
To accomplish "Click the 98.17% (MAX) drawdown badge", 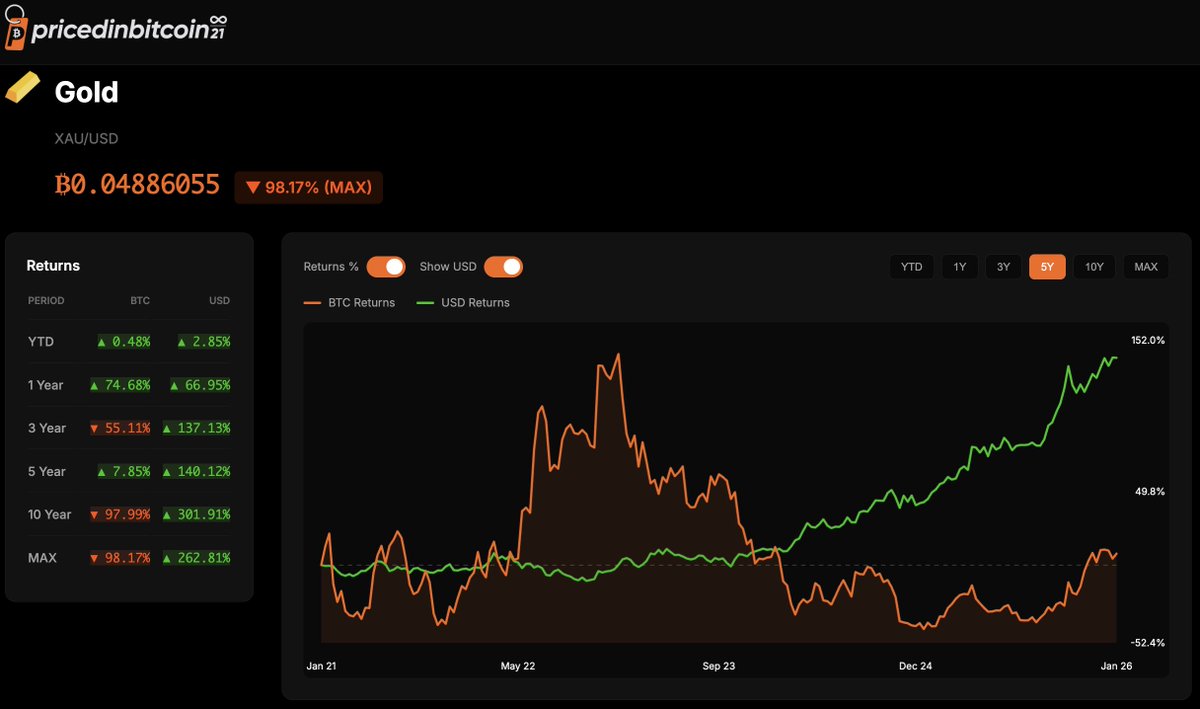I will point(308,187).
